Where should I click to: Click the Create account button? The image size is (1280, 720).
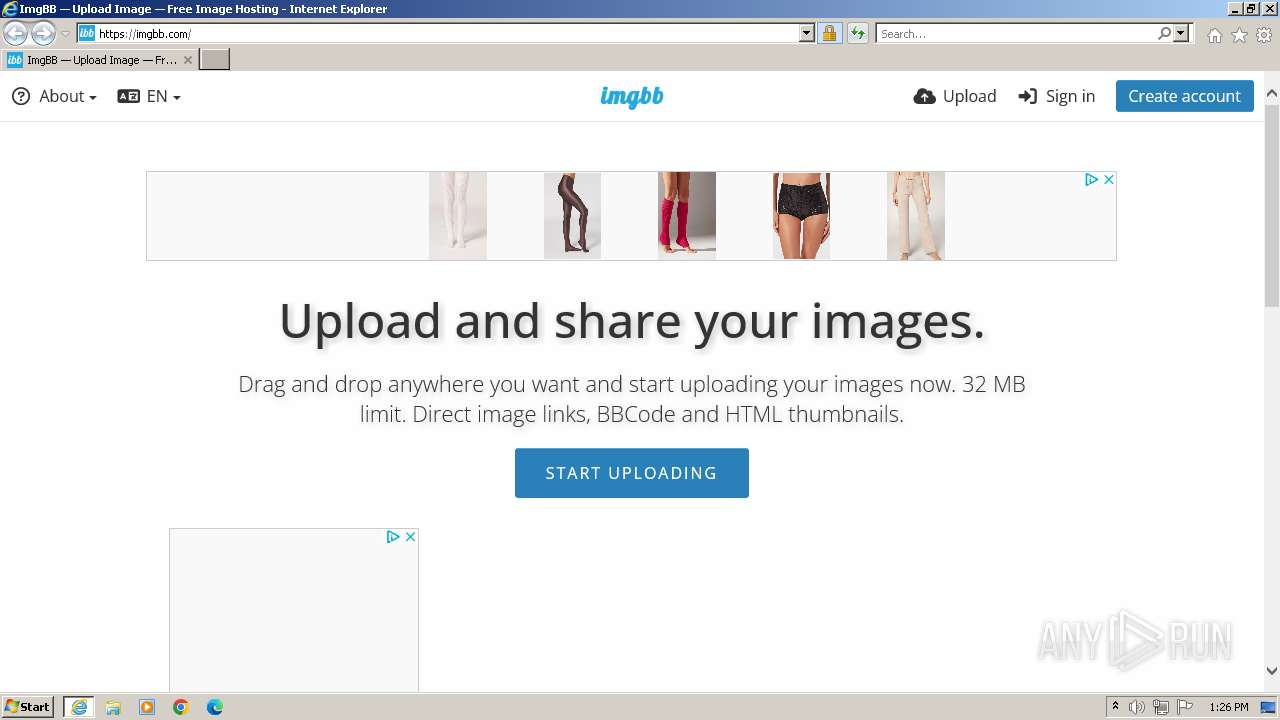[x=1184, y=96]
